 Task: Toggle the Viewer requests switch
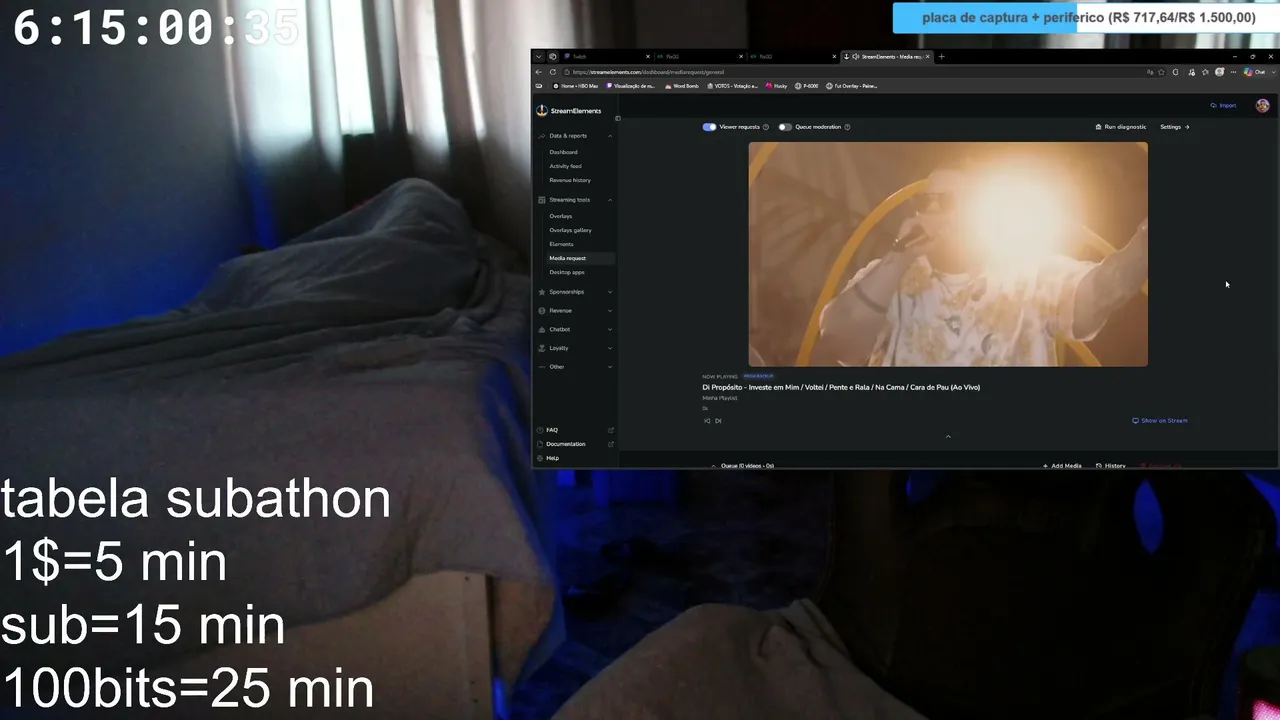pos(710,127)
